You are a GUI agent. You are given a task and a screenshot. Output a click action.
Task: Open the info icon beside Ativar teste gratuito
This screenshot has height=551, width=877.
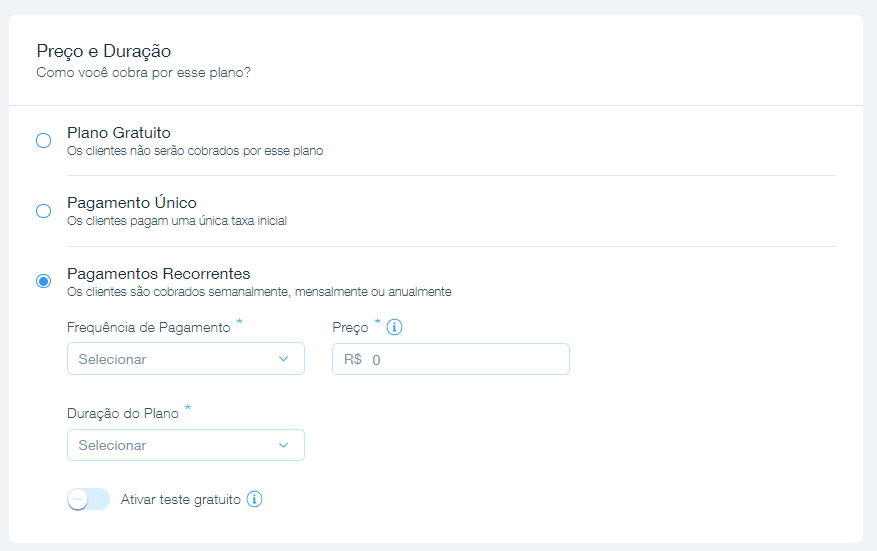click(x=254, y=499)
